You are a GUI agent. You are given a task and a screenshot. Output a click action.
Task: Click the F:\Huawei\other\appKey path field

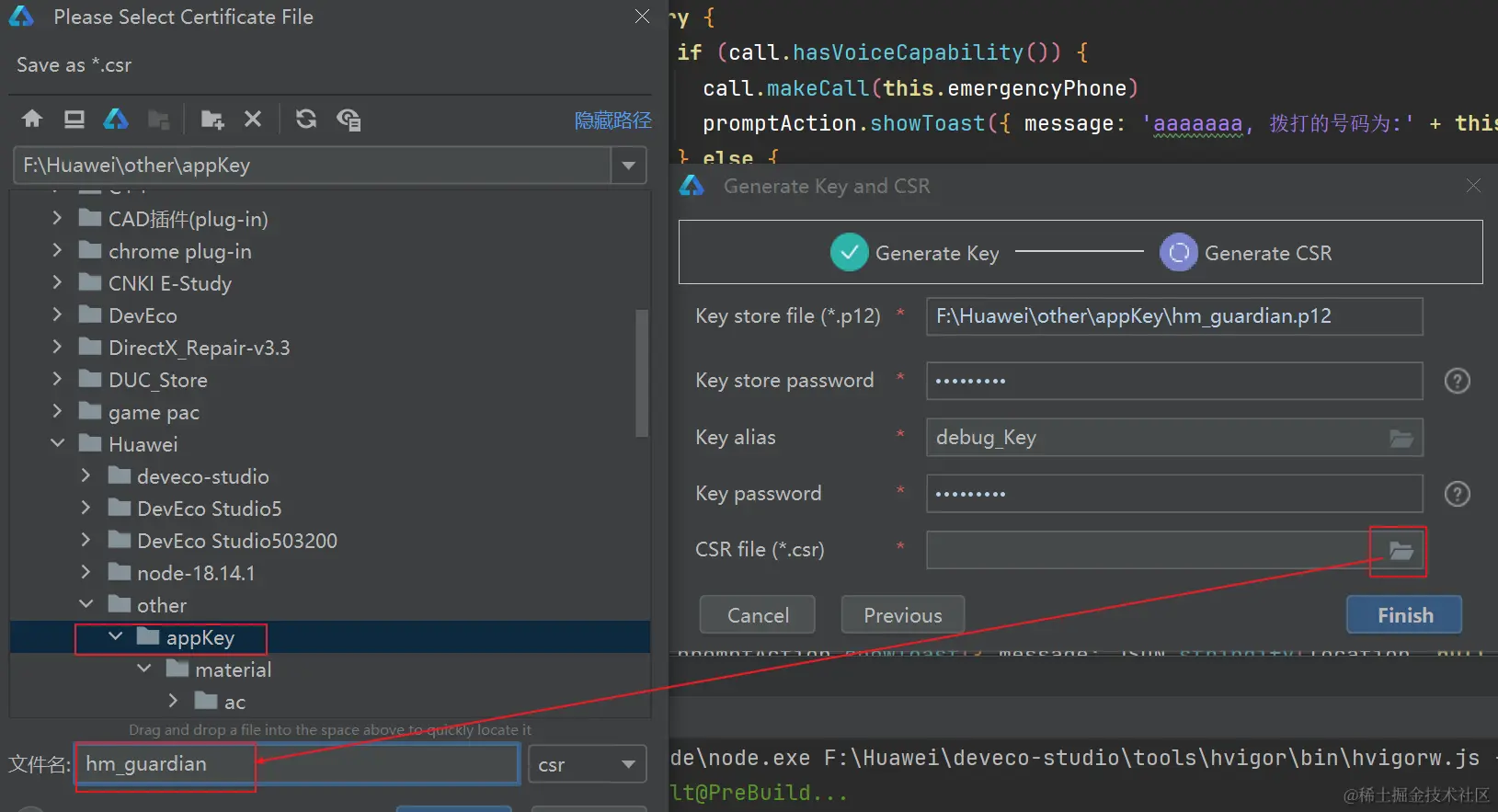tap(313, 166)
